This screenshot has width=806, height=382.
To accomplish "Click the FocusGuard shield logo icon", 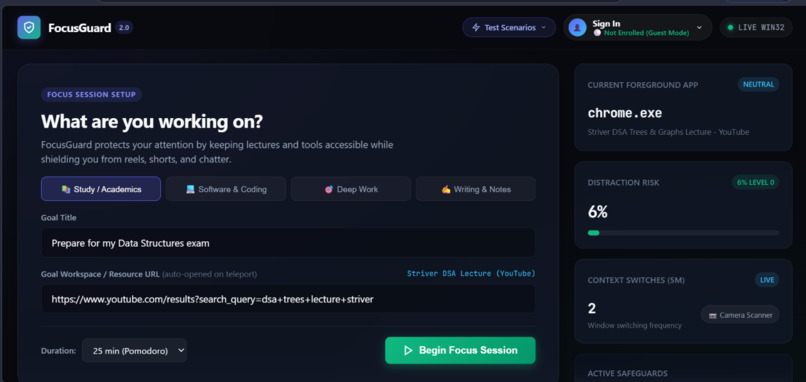I will point(29,27).
